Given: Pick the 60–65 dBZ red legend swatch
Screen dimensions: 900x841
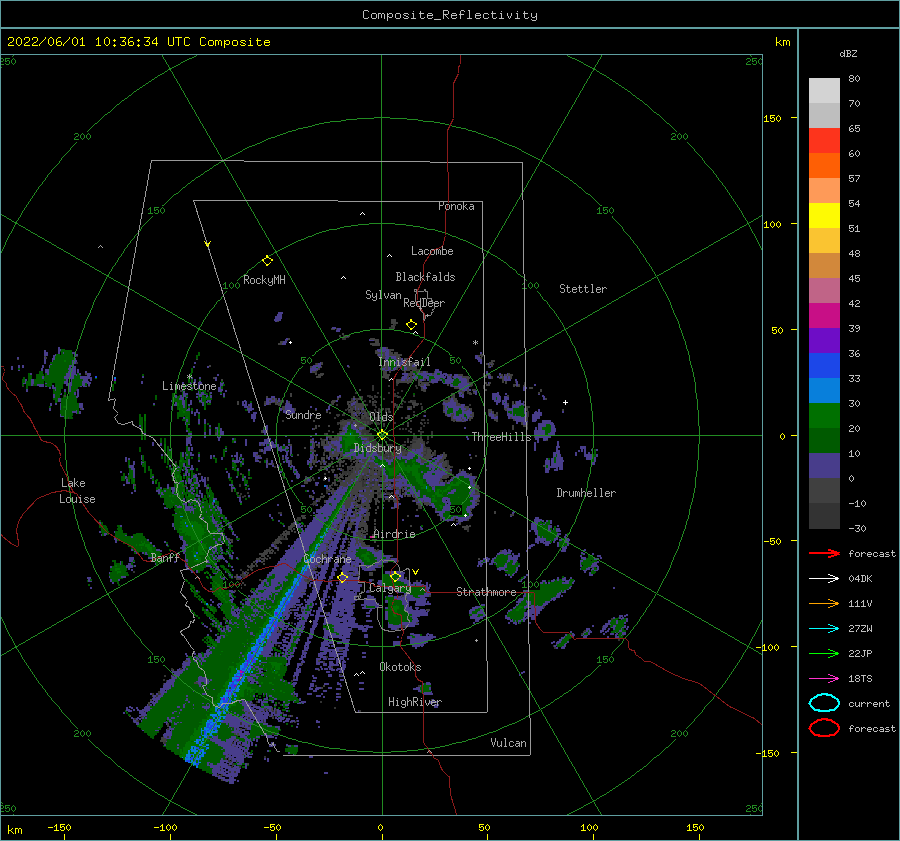Looking at the screenshot, I should [x=824, y=141].
